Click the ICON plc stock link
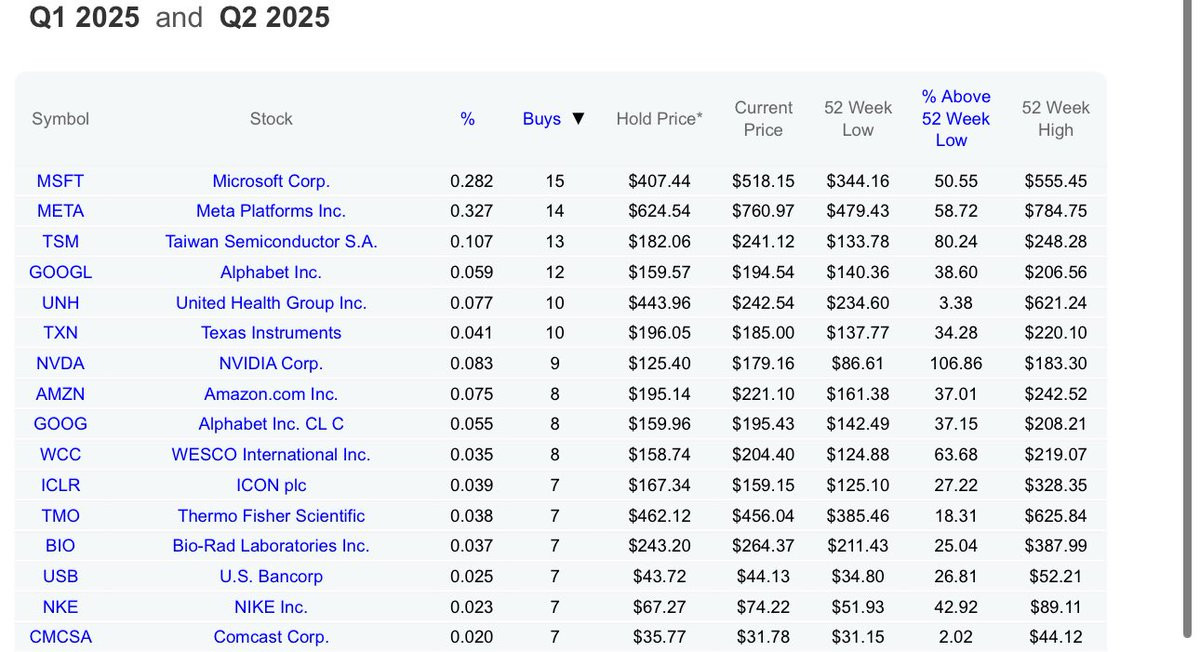 point(271,485)
